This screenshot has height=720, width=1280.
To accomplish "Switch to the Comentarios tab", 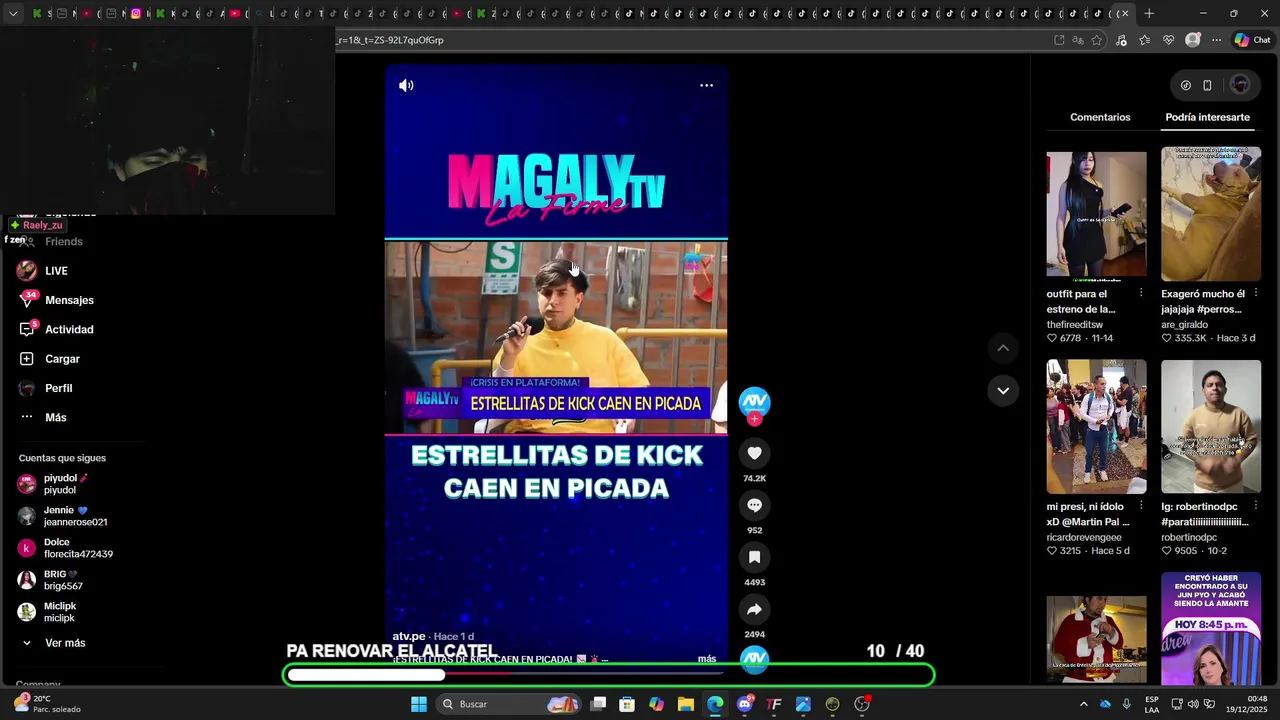I will (1100, 117).
